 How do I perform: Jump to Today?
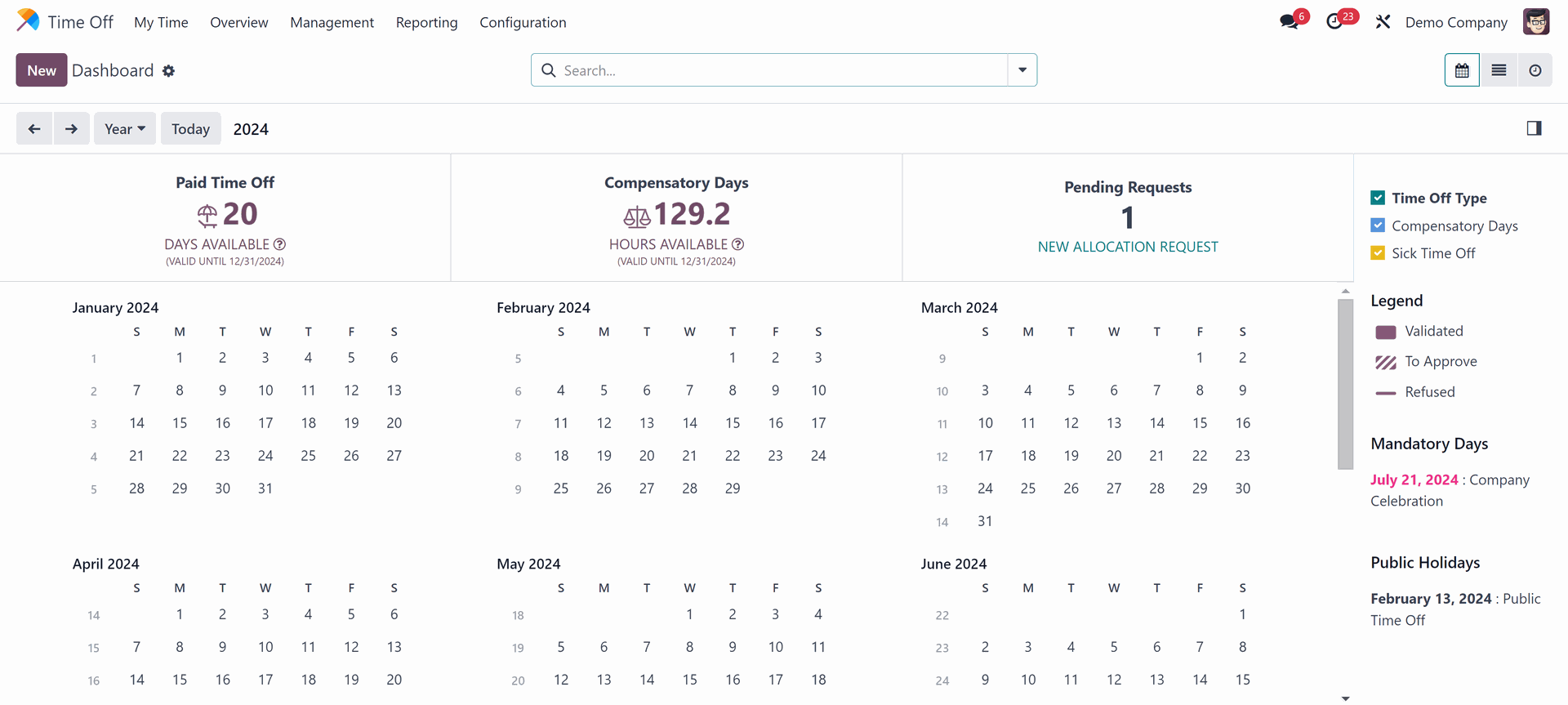190,128
